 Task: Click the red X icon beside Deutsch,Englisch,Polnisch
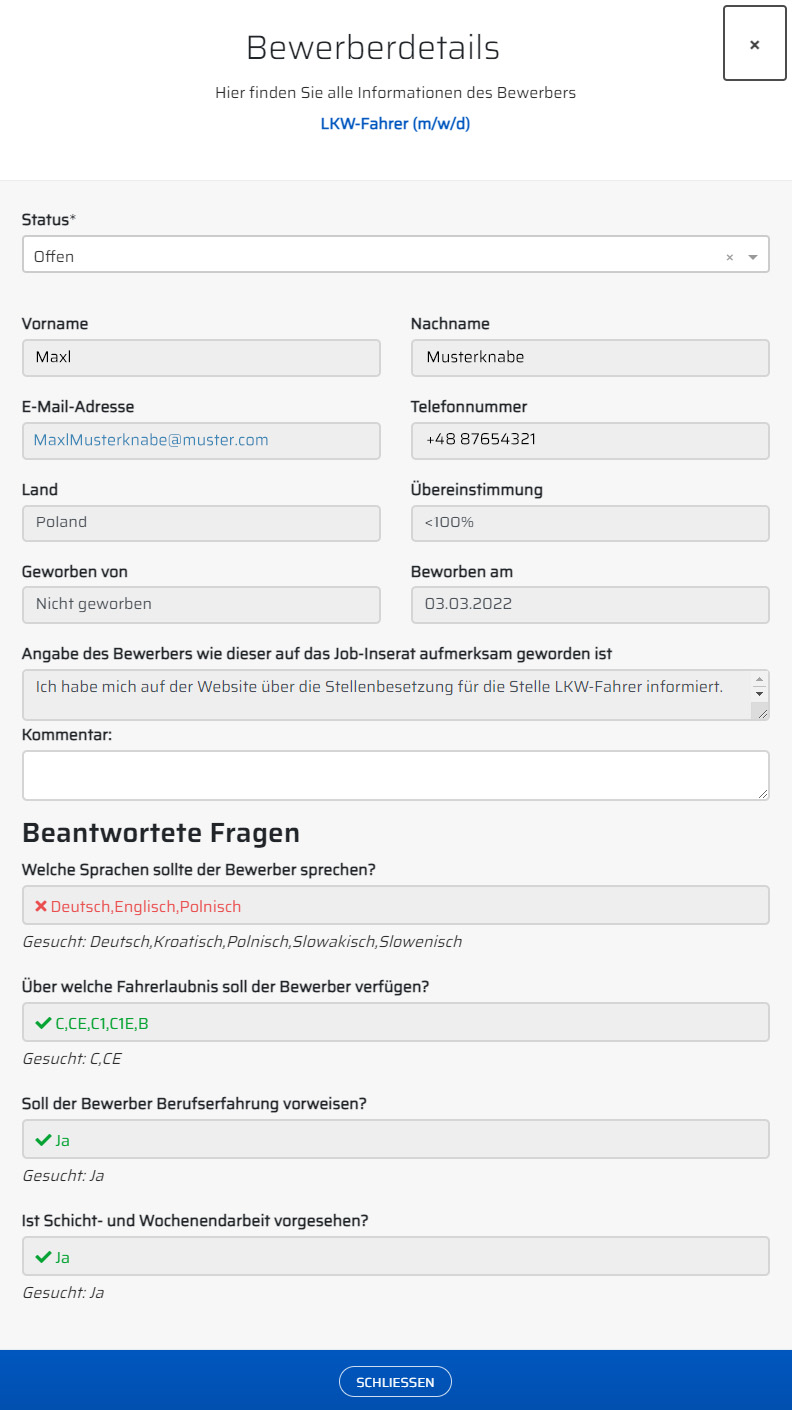click(x=41, y=906)
